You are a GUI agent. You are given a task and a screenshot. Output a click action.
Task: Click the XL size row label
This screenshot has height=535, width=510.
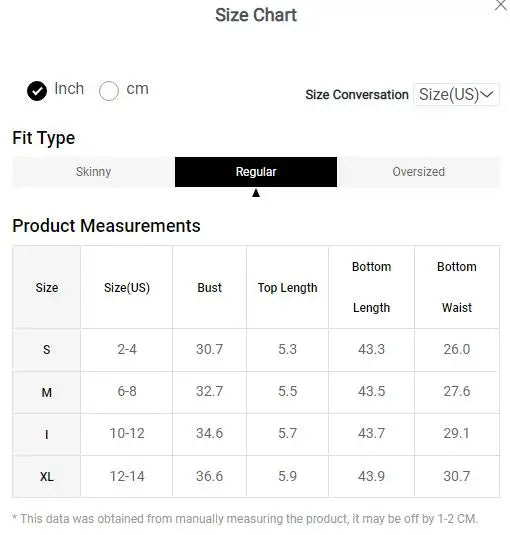(47, 477)
